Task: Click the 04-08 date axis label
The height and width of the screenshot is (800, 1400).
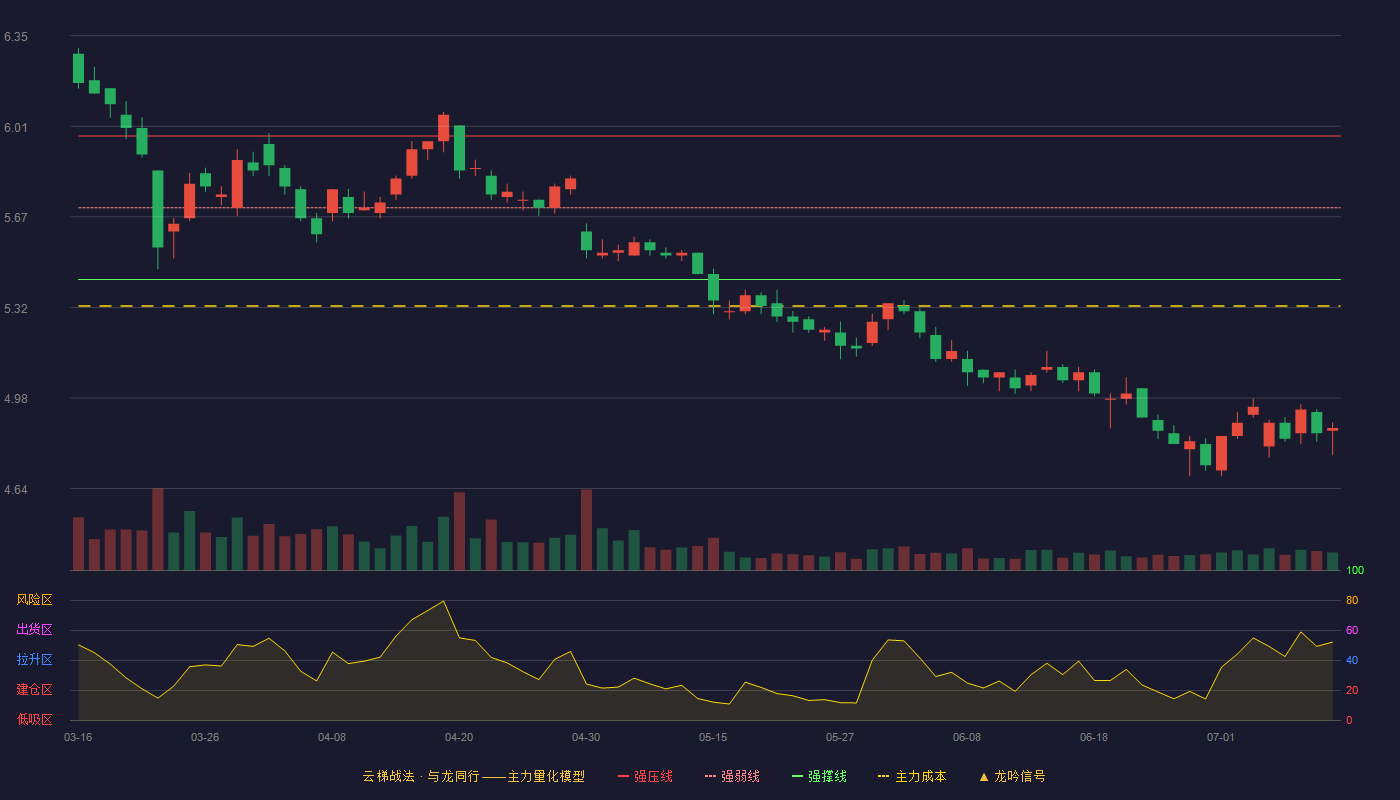Action: (332, 737)
